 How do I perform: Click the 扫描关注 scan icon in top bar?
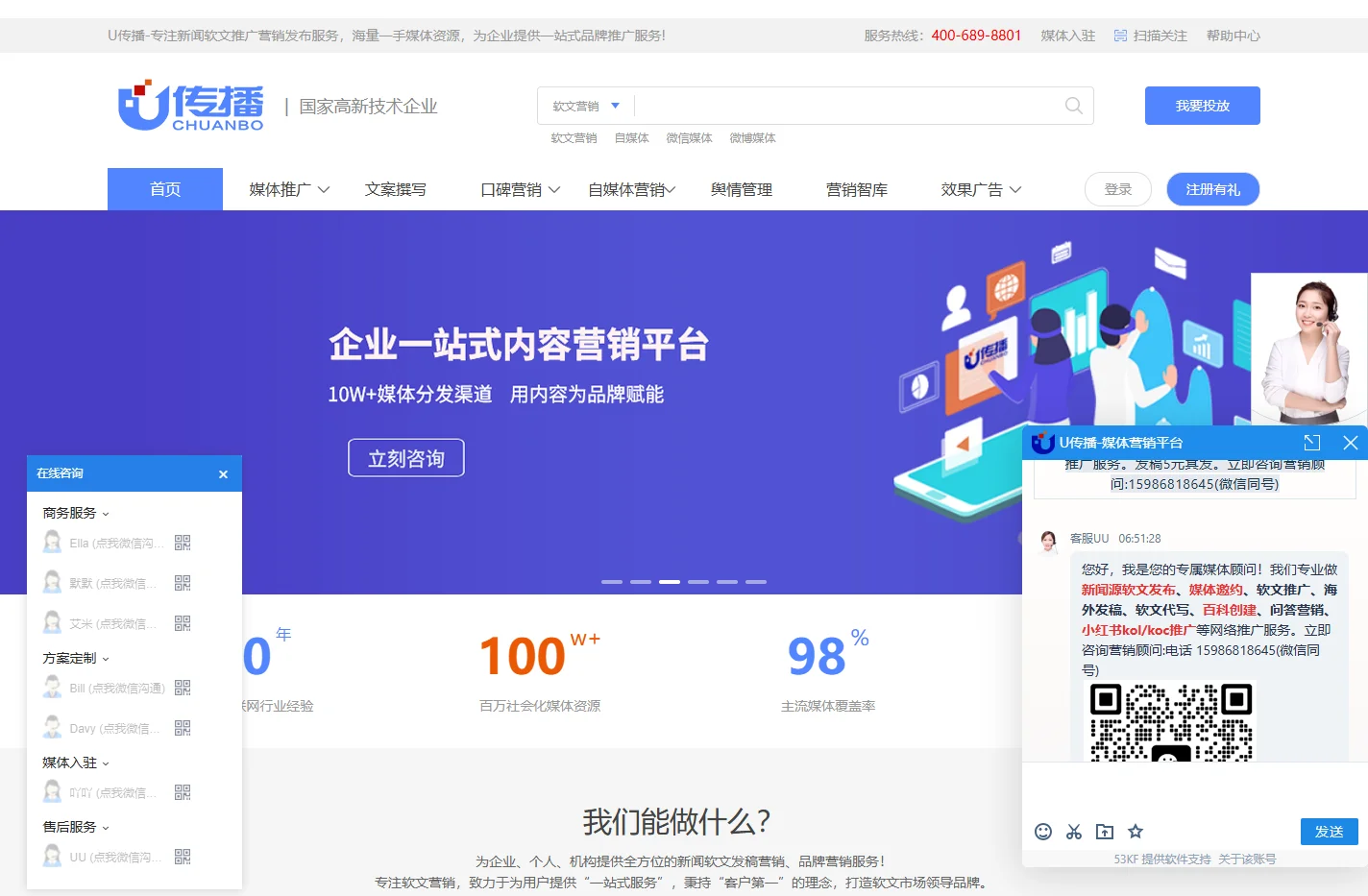coord(1120,36)
